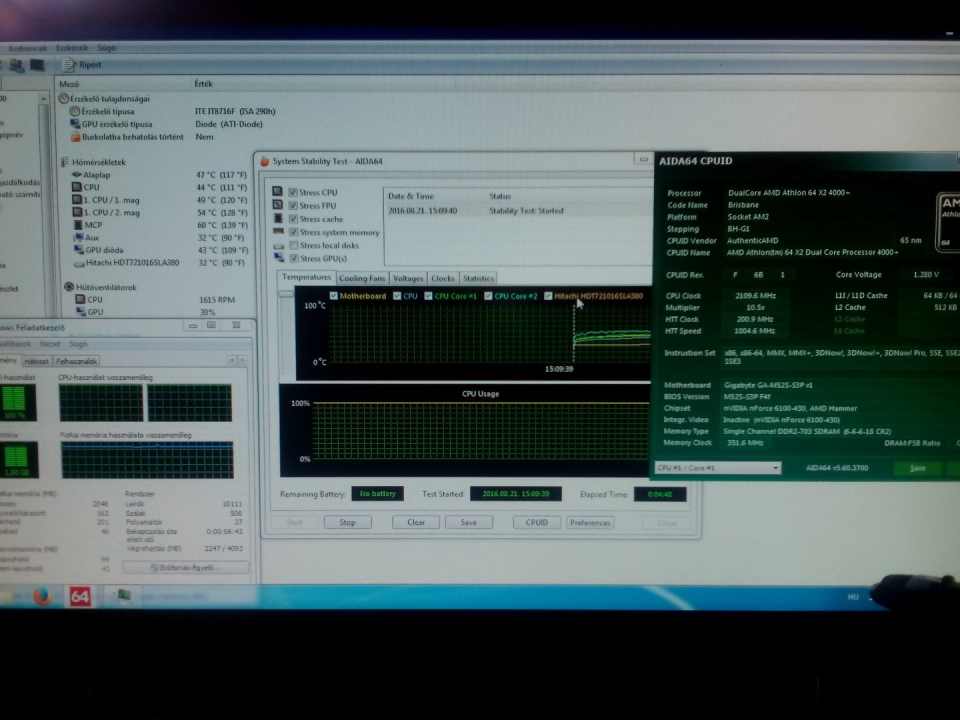Screen dimensions: 960x720
Task: Uncheck Hitachi drive in graph legend
Action: [548, 296]
